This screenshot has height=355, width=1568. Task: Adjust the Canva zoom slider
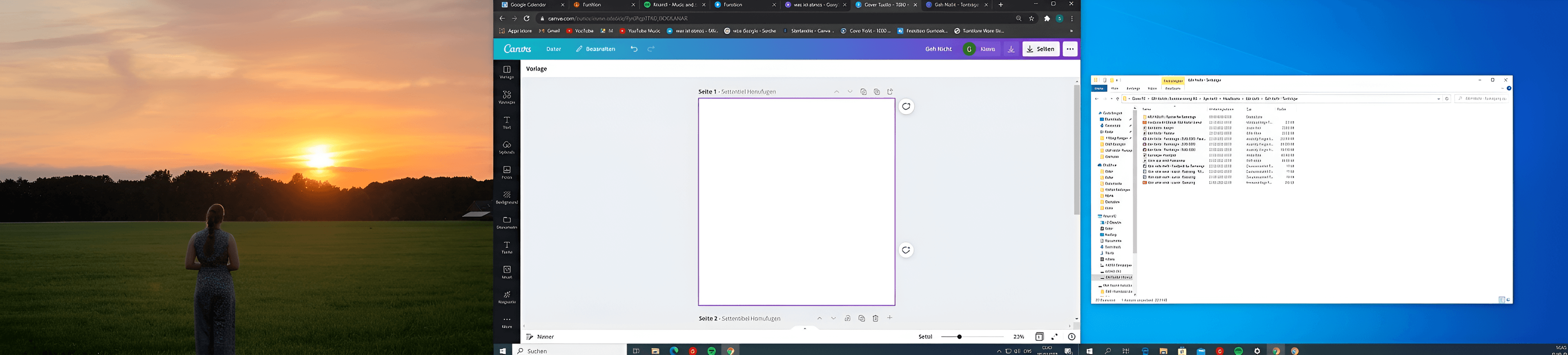coord(972,336)
